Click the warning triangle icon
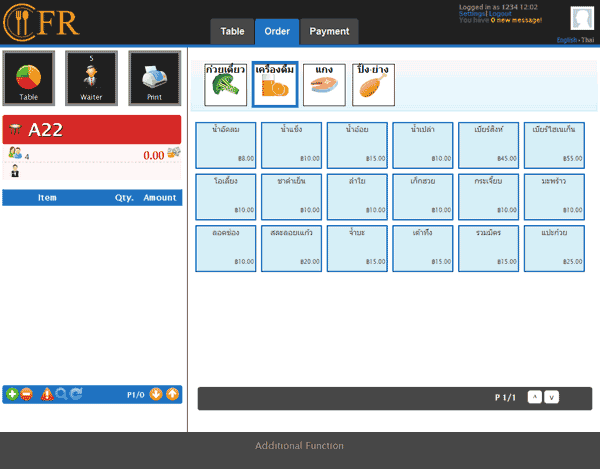Image resolution: width=600 pixels, height=469 pixels. (x=47, y=394)
